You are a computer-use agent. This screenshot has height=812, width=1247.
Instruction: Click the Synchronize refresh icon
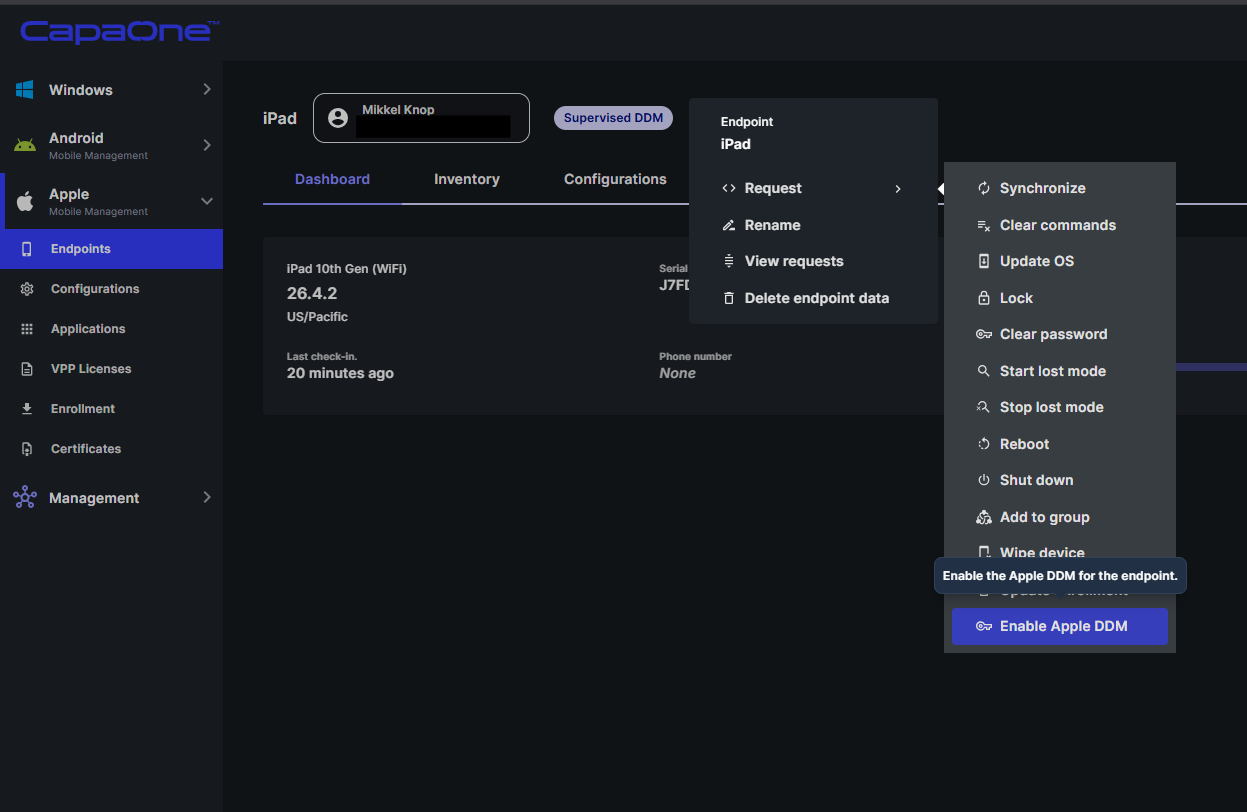(x=984, y=188)
